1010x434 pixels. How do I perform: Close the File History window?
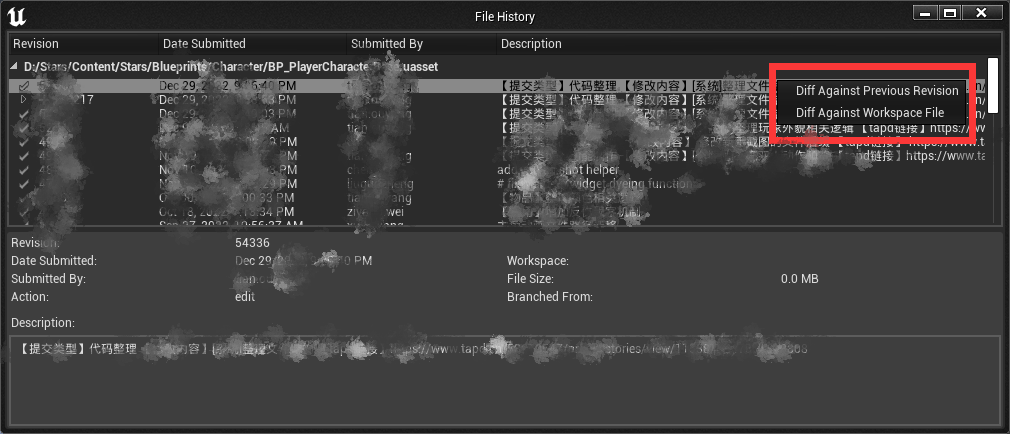coord(981,13)
